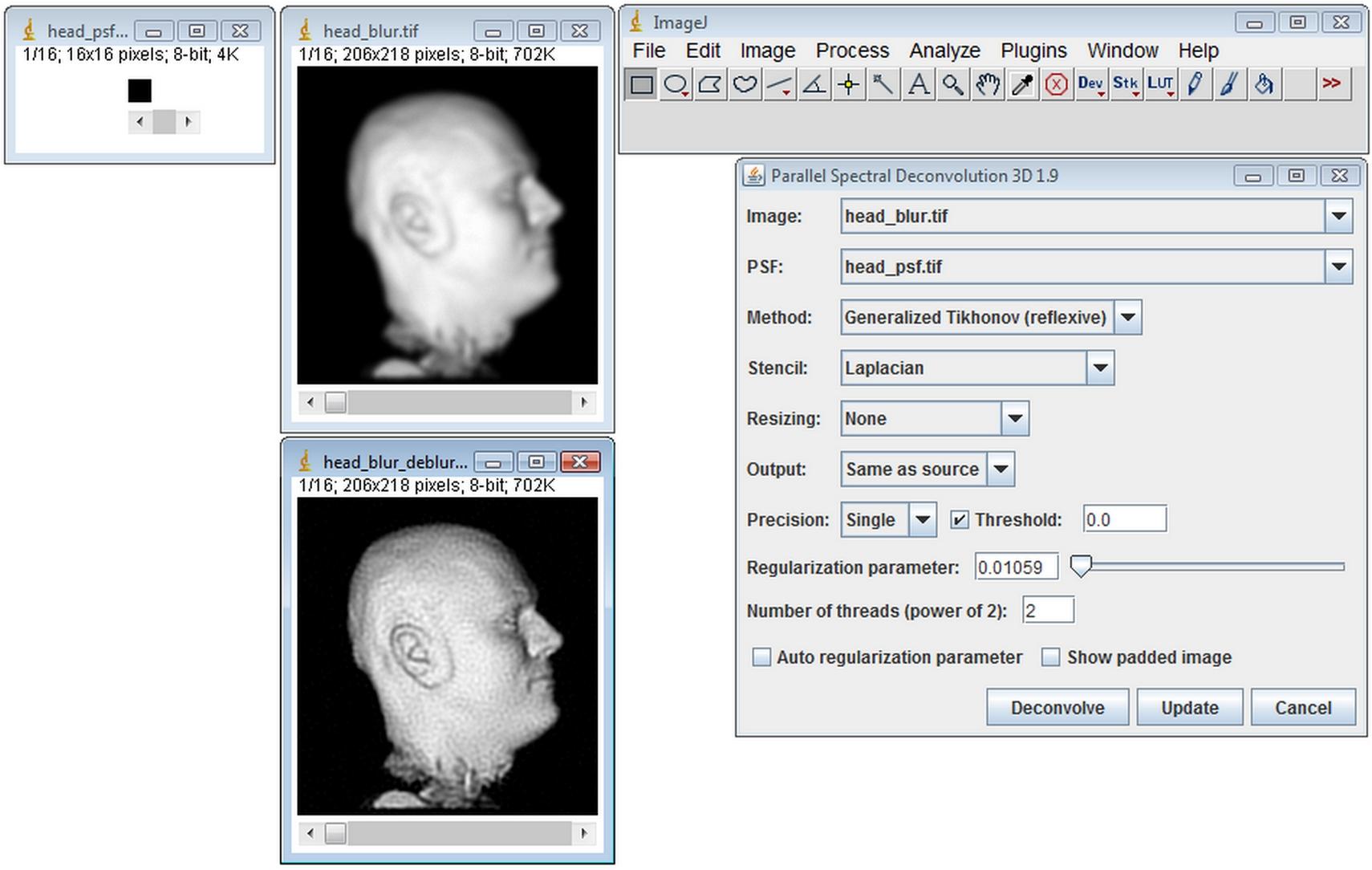Image resolution: width=1372 pixels, height=870 pixels.
Task: Uncheck the Threshold checkbox
Action: (959, 520)
